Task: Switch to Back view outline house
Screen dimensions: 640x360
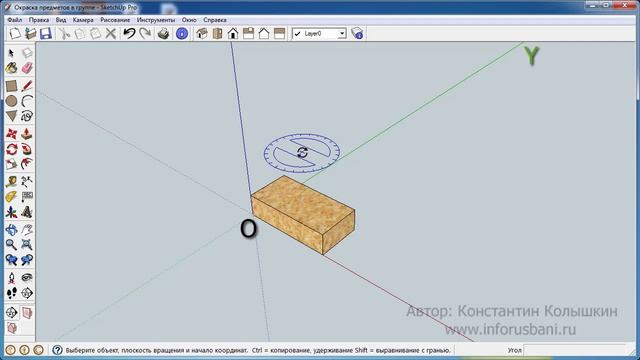Action: click(x=264, y=33)
